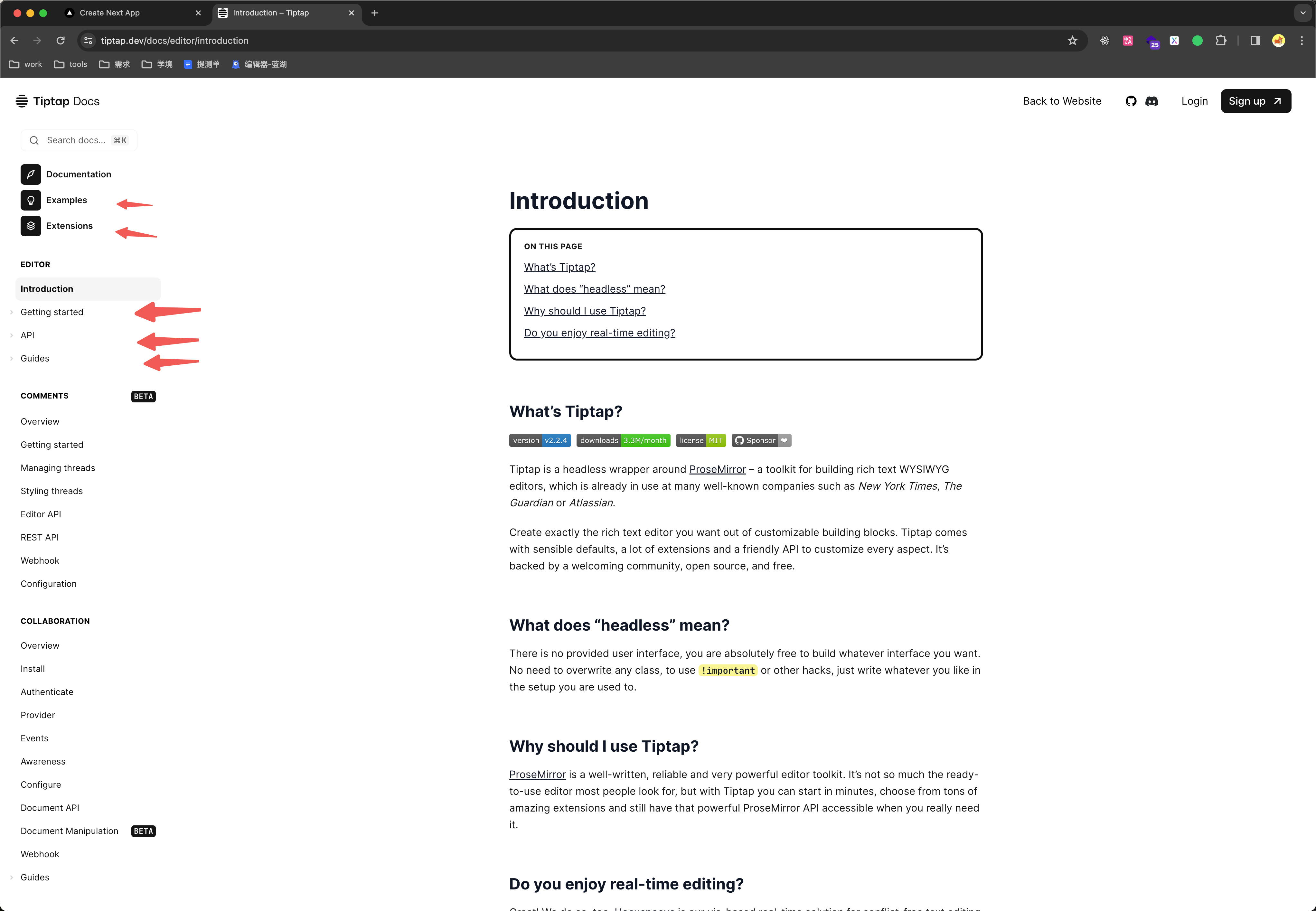
Task: Open a new browser tab
Action: 374,13
